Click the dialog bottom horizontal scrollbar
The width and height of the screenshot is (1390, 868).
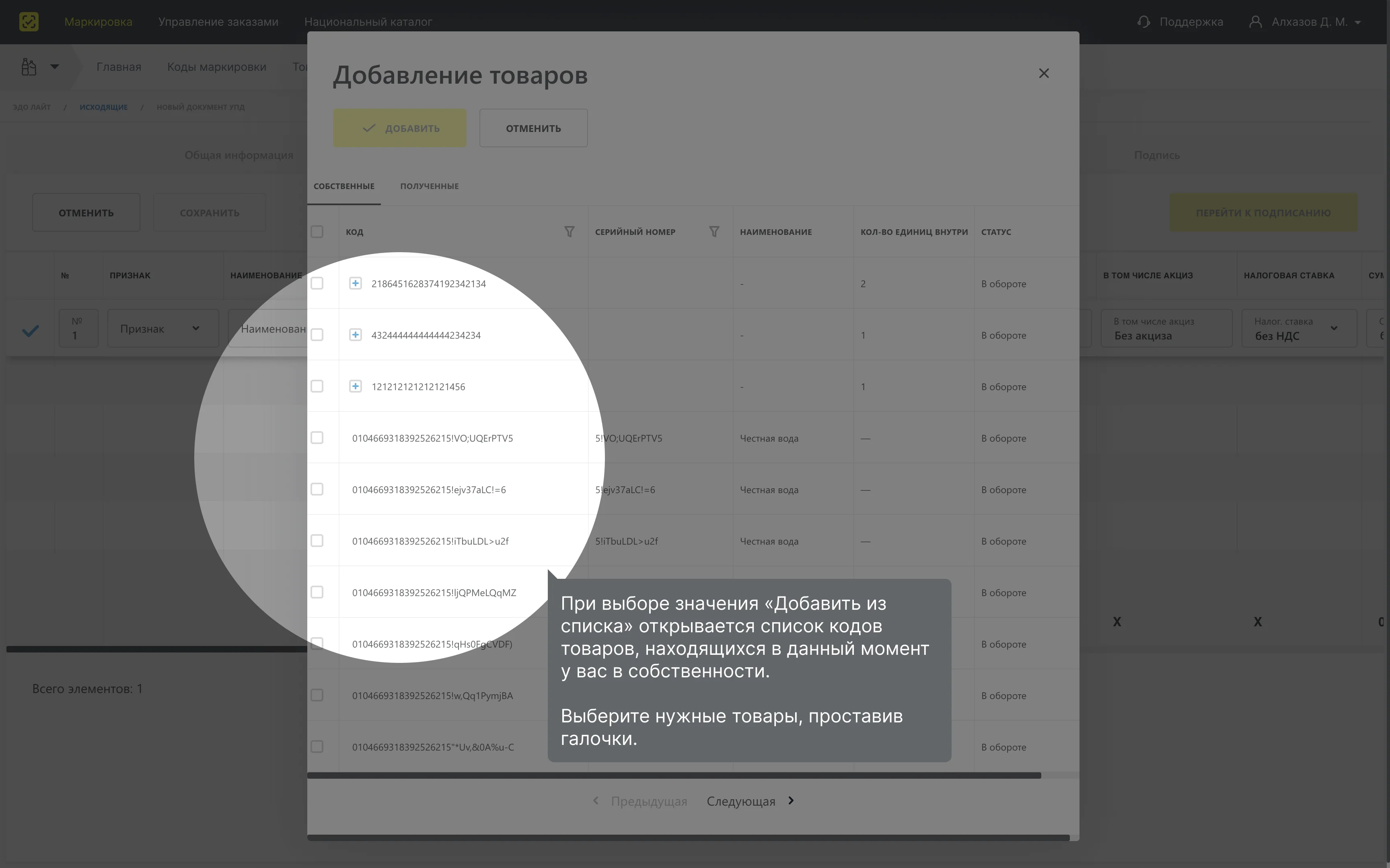[688, 837]
